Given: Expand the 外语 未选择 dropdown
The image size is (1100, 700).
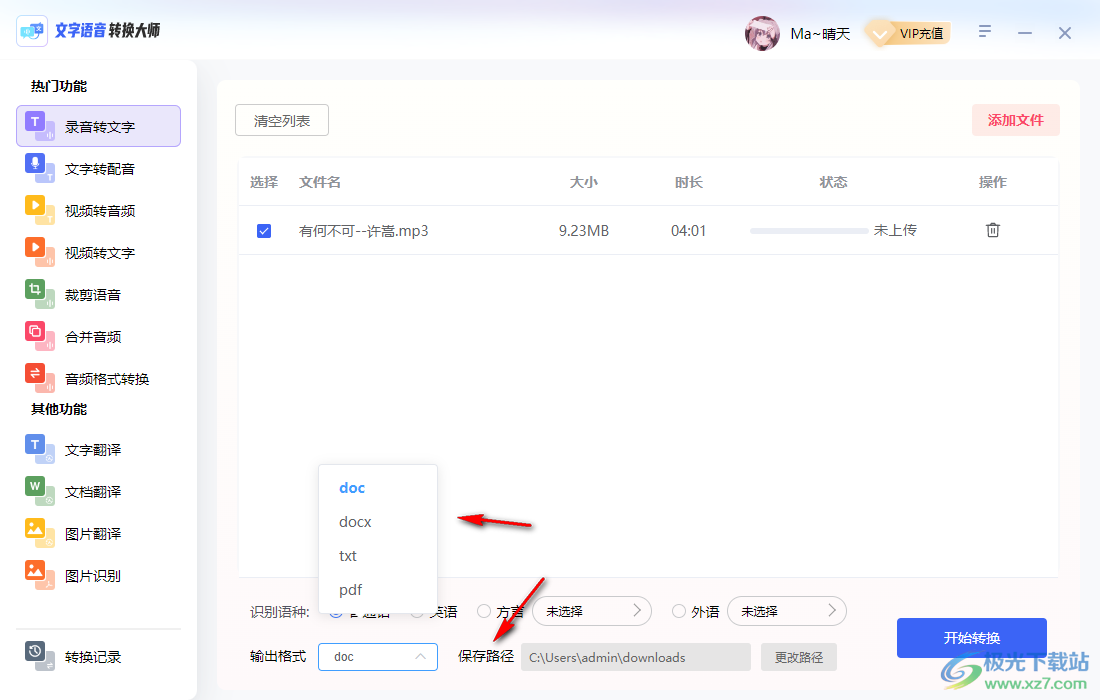Looking at the screenshot, I should (787, 611).
